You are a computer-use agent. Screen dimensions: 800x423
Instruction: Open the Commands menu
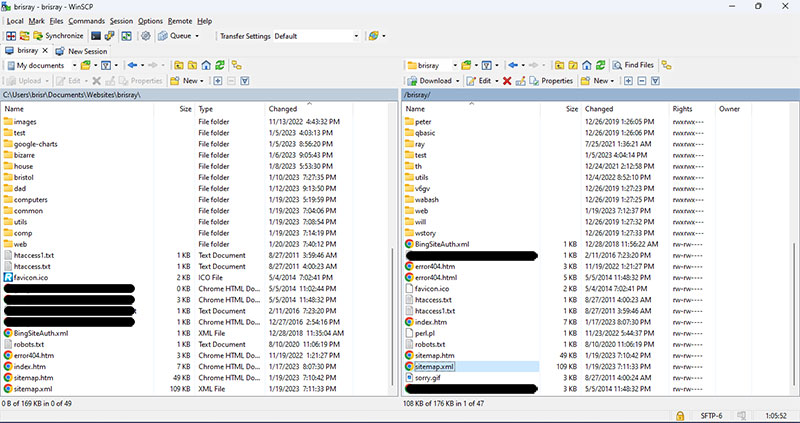(x=86, y=21)
